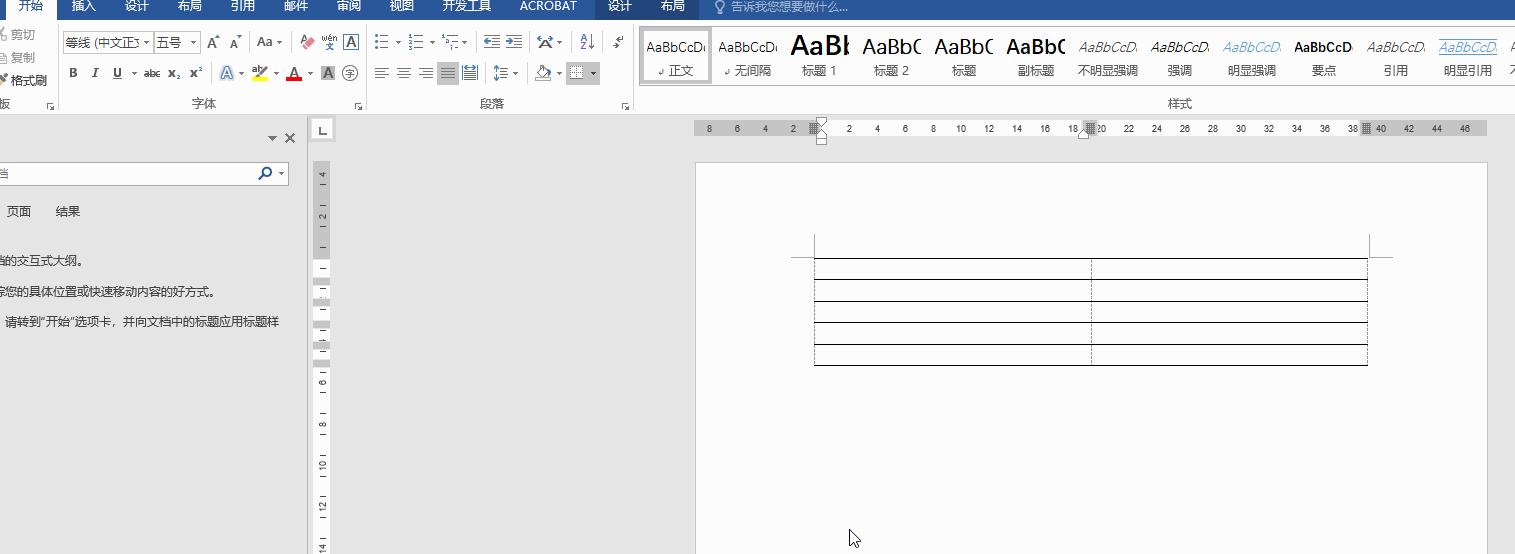
Task: Switch to 结果 tab in navigation pane
Action: 68,211
